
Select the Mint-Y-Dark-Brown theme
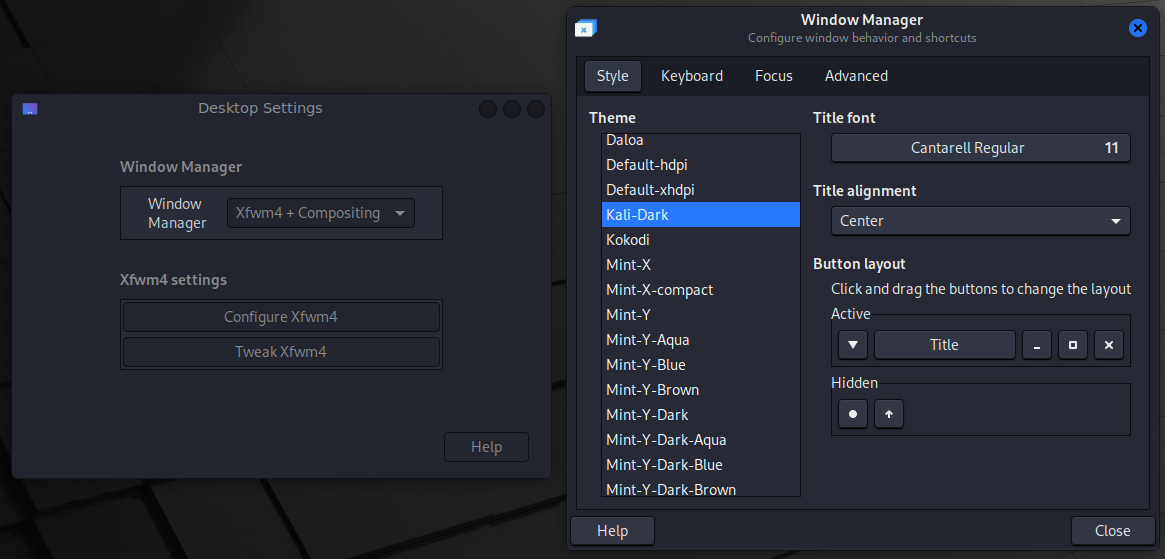click(x=701, y=487)
